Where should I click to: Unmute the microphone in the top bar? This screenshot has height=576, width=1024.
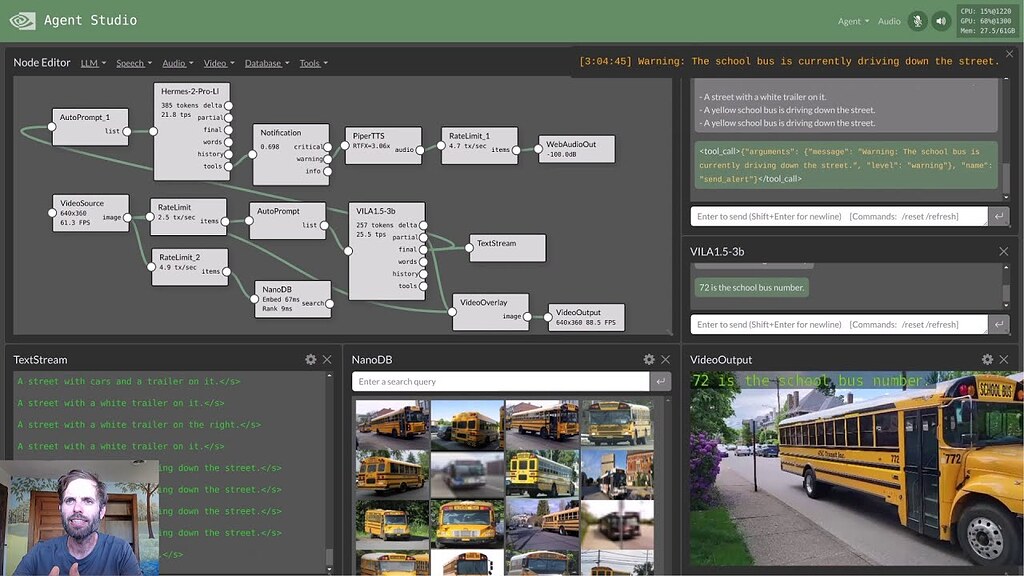point(917,20)
